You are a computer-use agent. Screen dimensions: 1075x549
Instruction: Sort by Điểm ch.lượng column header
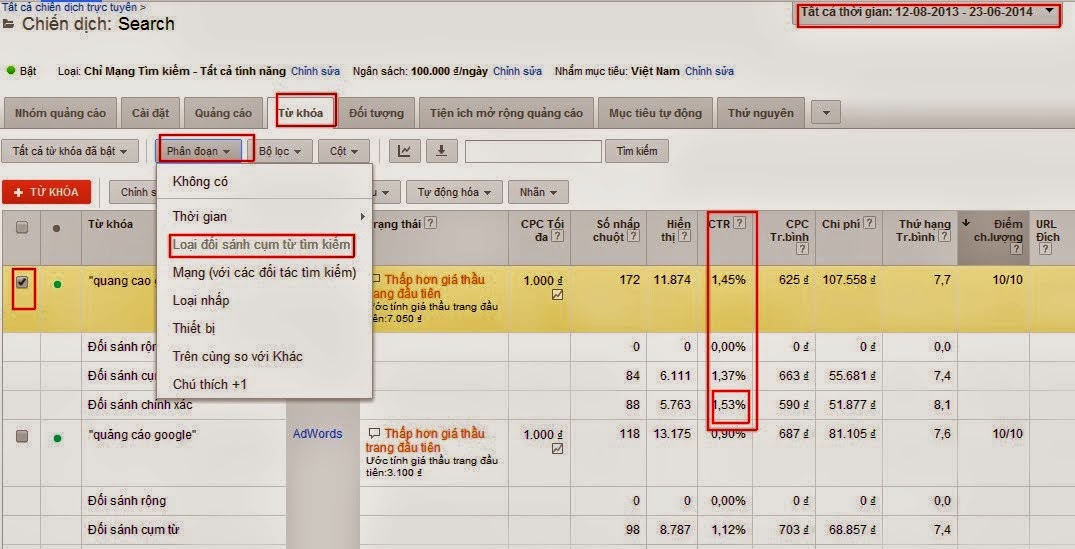[x=993, y=237]
